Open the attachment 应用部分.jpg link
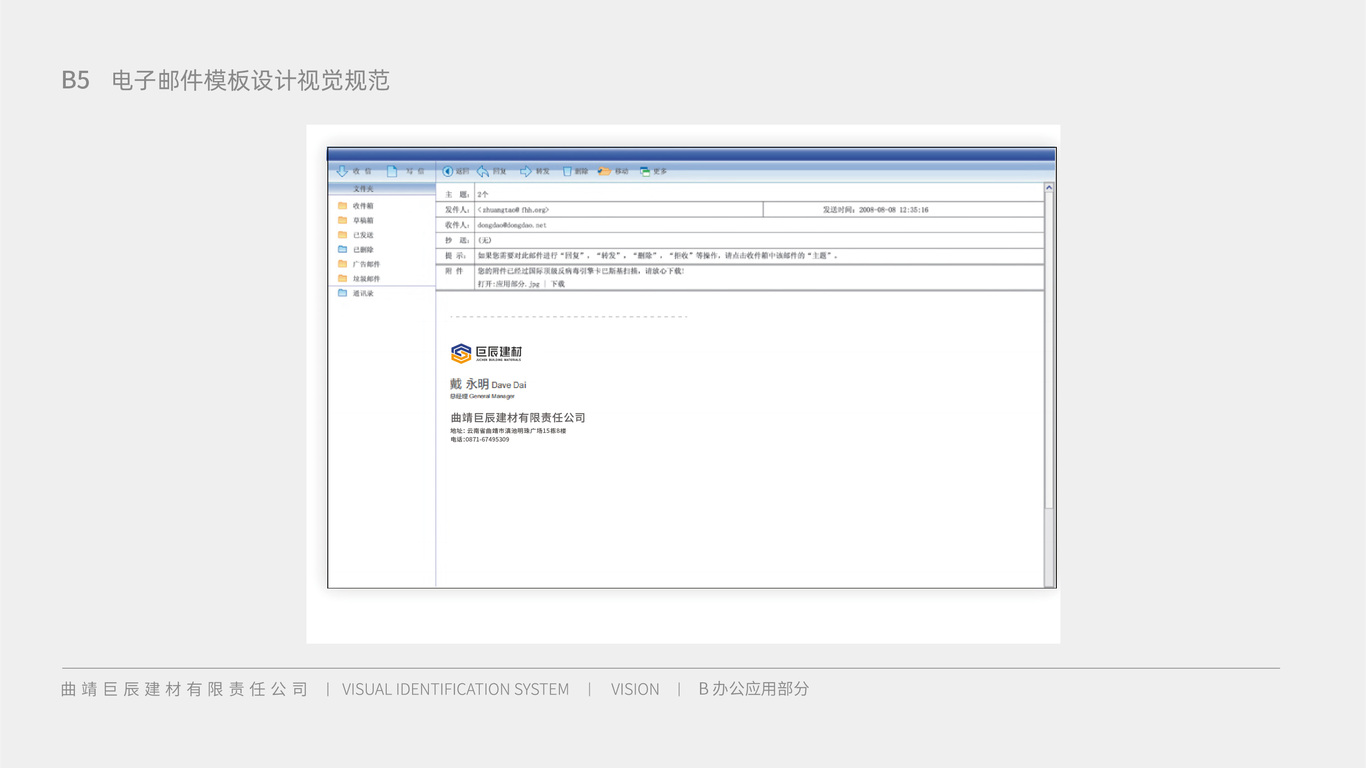The height and width of the screenshot is (768, 1366). tap(509, 284)
